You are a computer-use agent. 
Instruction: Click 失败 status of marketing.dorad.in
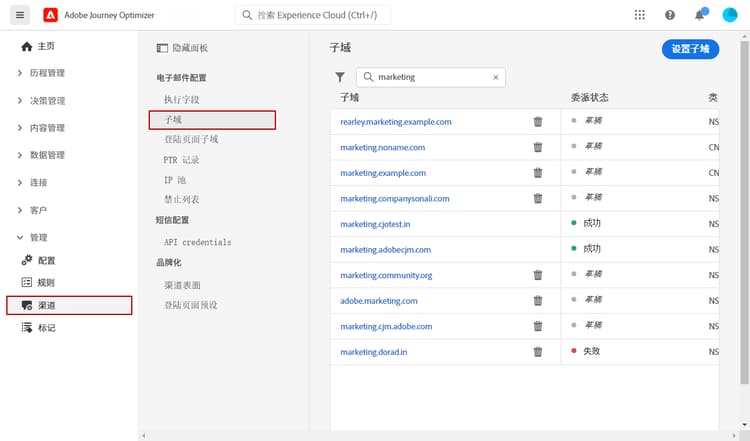(592, 351)
